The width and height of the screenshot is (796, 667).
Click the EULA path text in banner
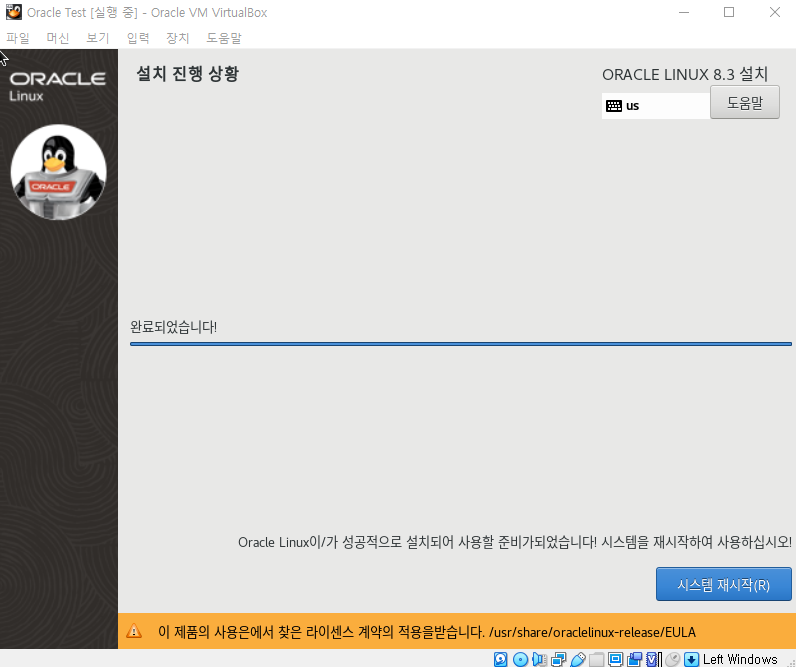coord(592,632)
